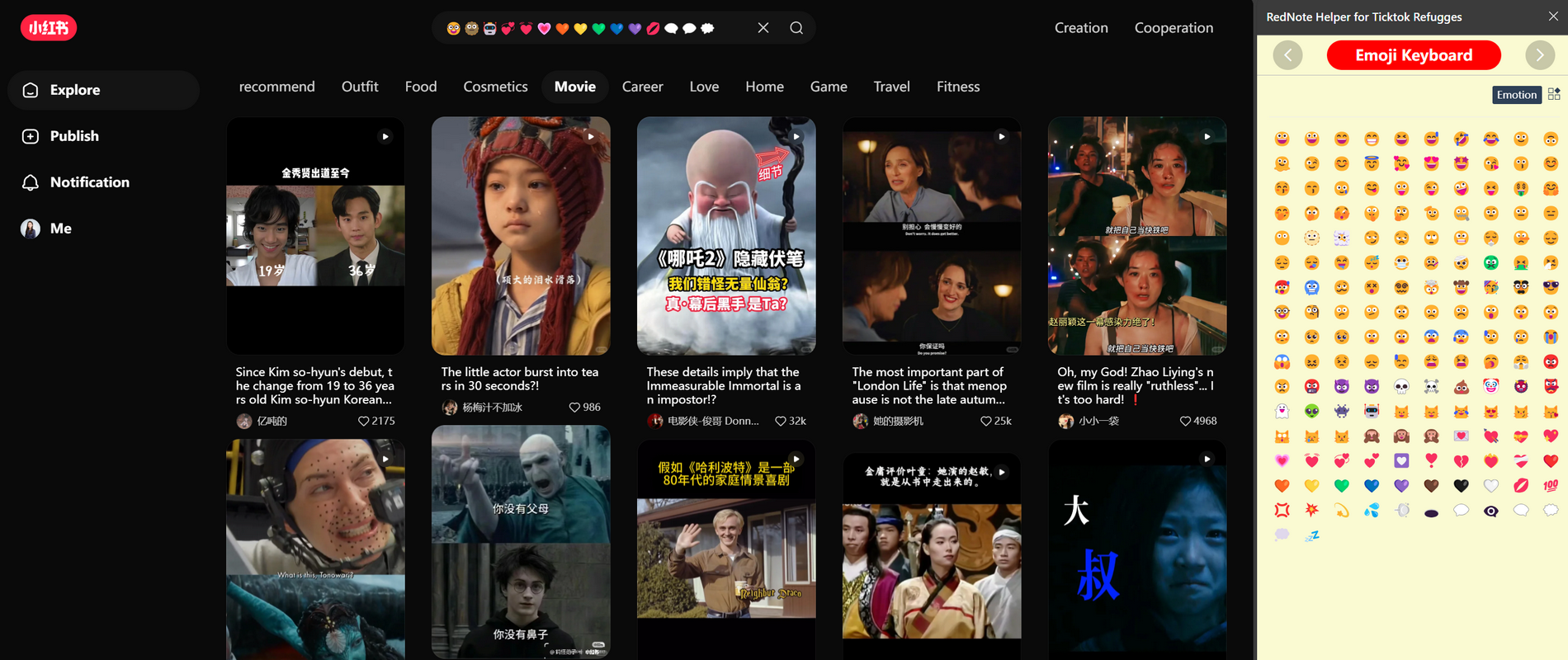Click the Creation link in the header
The height and width of the screenshot is (660, 1568).
click(1080, 28)
